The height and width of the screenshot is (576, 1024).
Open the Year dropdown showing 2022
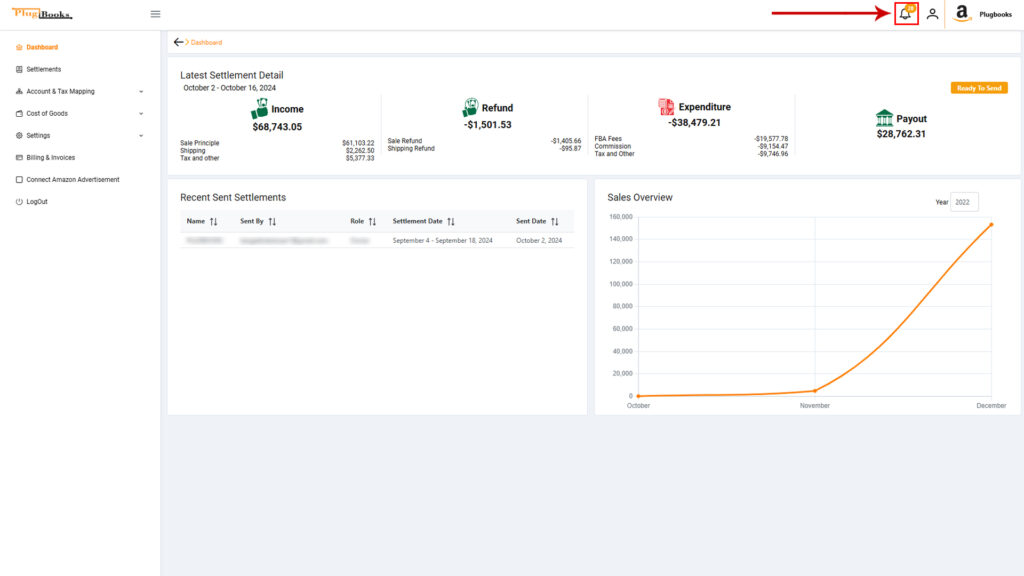[x=964, y=202]
